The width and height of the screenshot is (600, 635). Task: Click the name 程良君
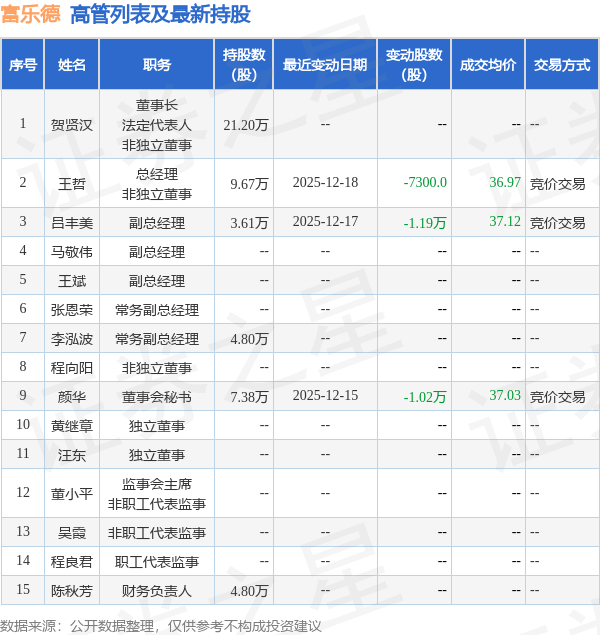(x=72, y=562)
